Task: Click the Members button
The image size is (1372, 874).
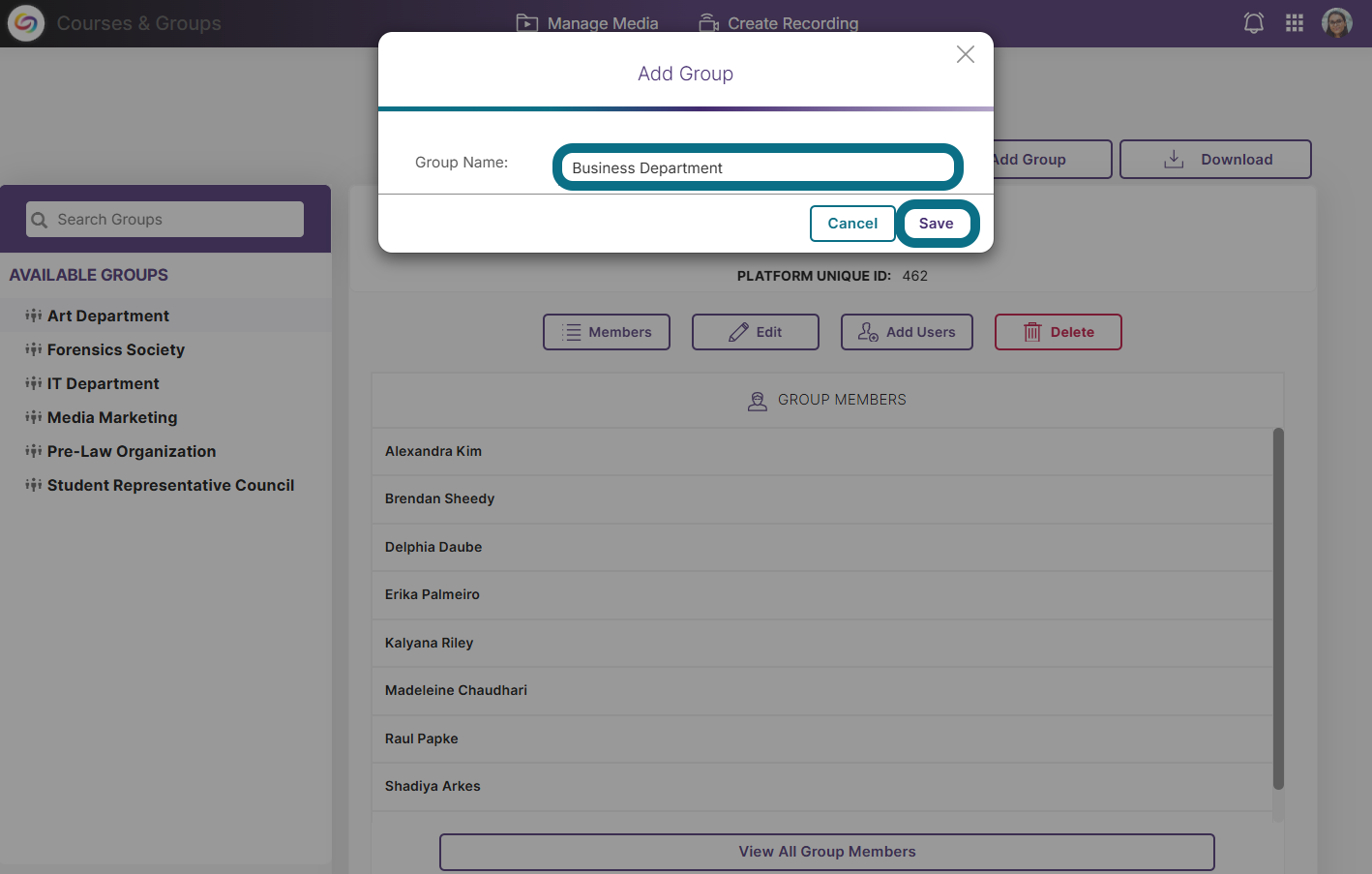Action: [607, 332]
